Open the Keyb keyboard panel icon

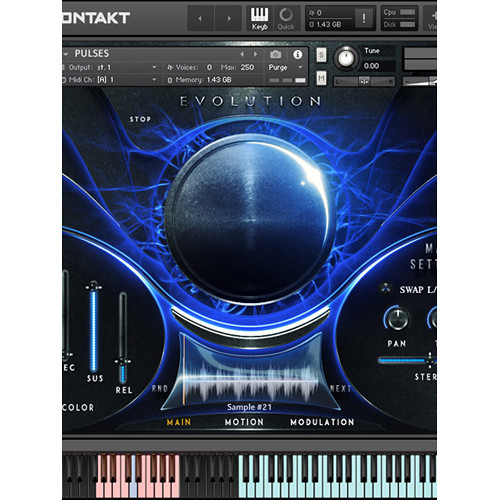(x=259, y=19)
